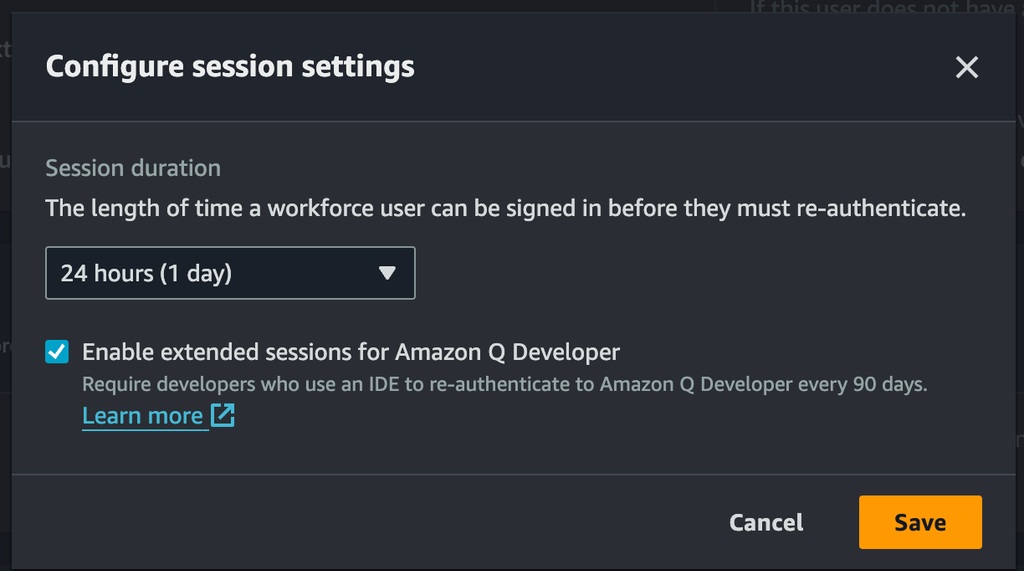This screenshot has width=1024, height=571.
Task: Click the "Enable extended sessions for Amazon Q Developer" label
Action: (x=350, y=352)
